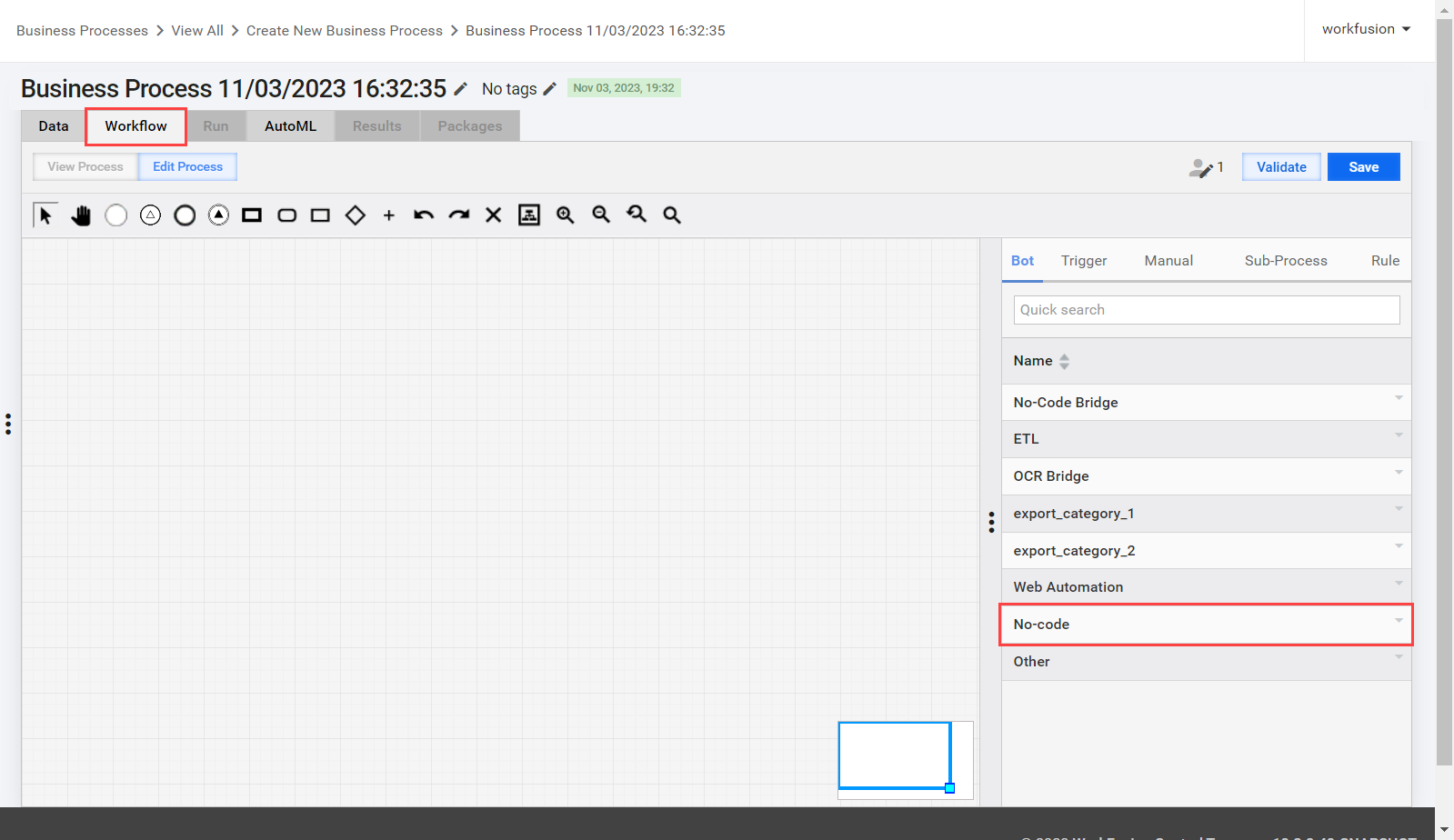Zoom in on the workflow canvas

click(566, 215)
